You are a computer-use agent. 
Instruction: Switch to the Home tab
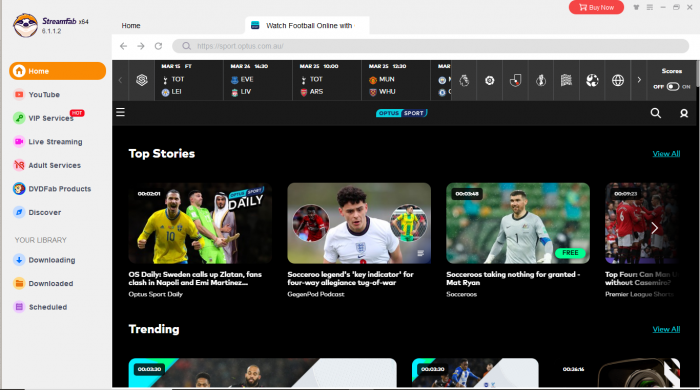click(x=131, y=25)
